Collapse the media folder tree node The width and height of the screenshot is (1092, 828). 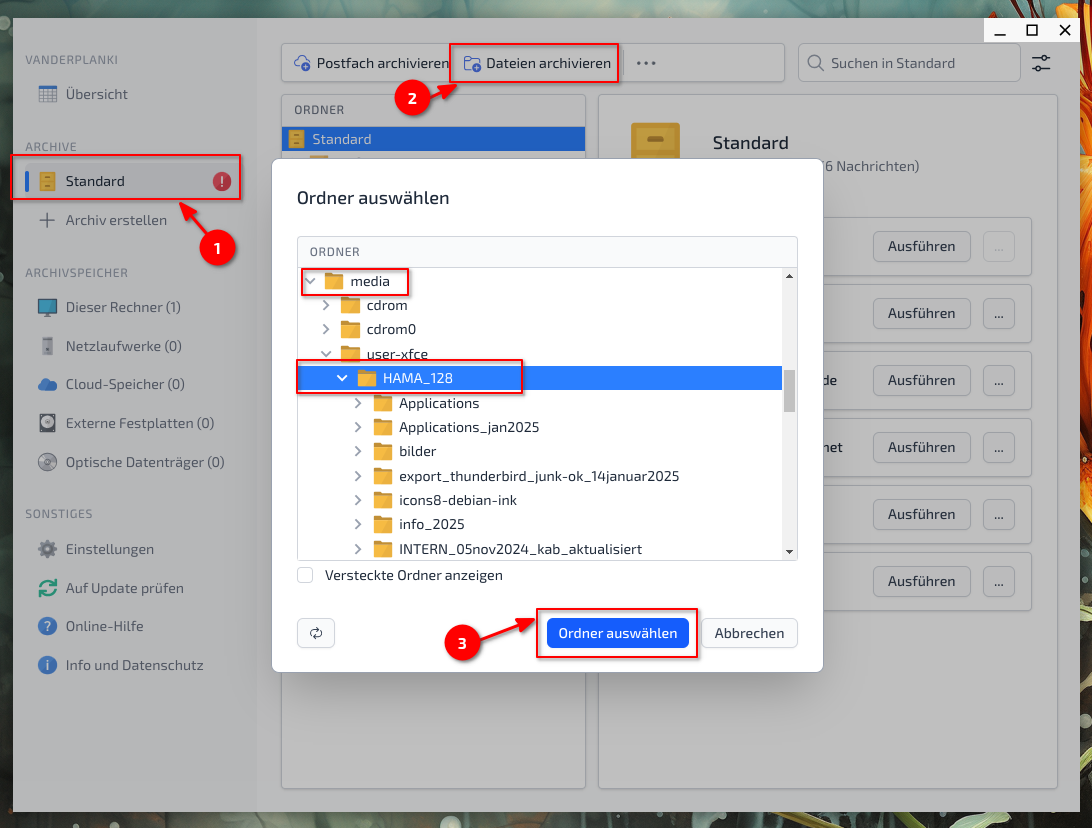click(x=310, y=282)
